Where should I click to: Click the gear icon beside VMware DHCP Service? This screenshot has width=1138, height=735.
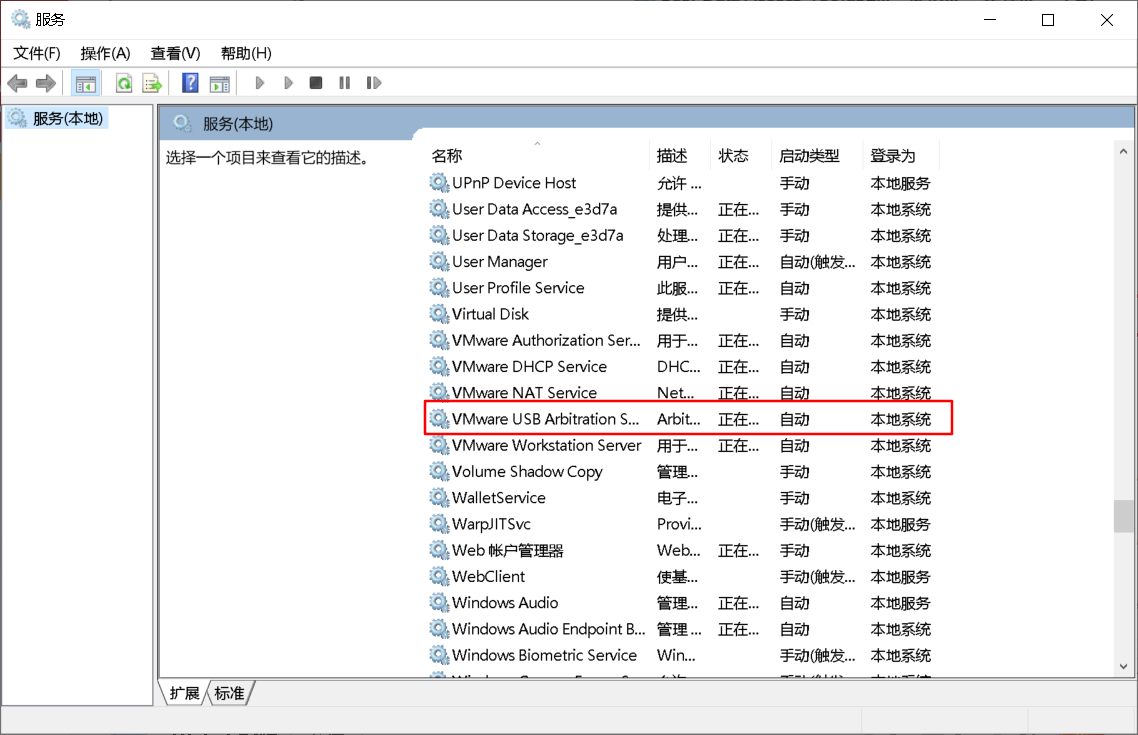point(439,366)
